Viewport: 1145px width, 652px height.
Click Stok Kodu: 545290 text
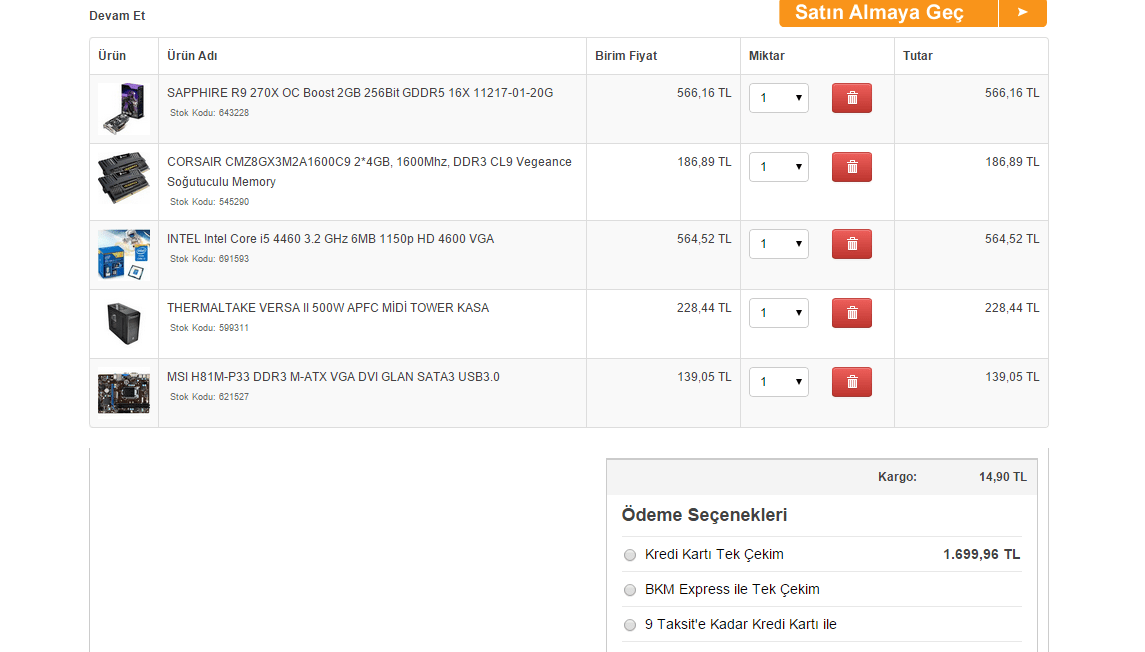(x=210, y=202)
